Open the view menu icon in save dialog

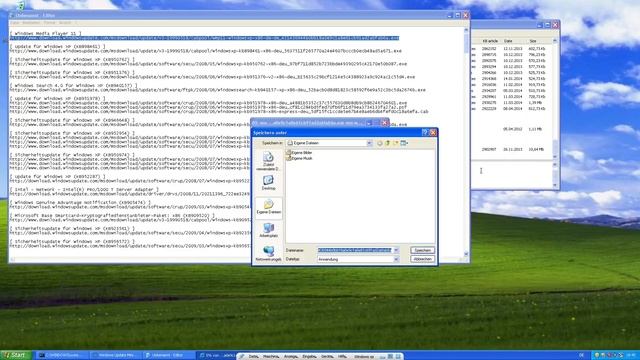coord(404,143)
